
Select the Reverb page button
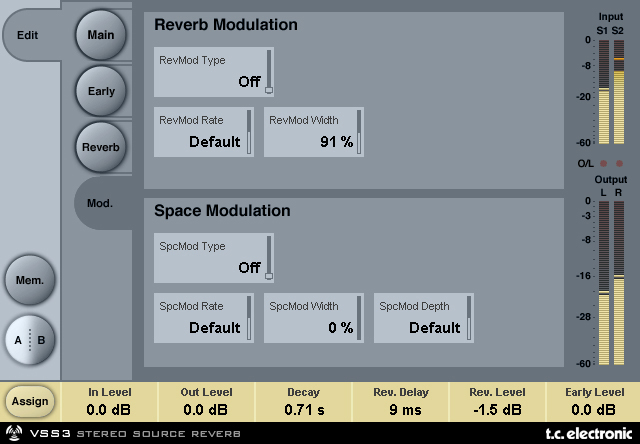(100, 147)
